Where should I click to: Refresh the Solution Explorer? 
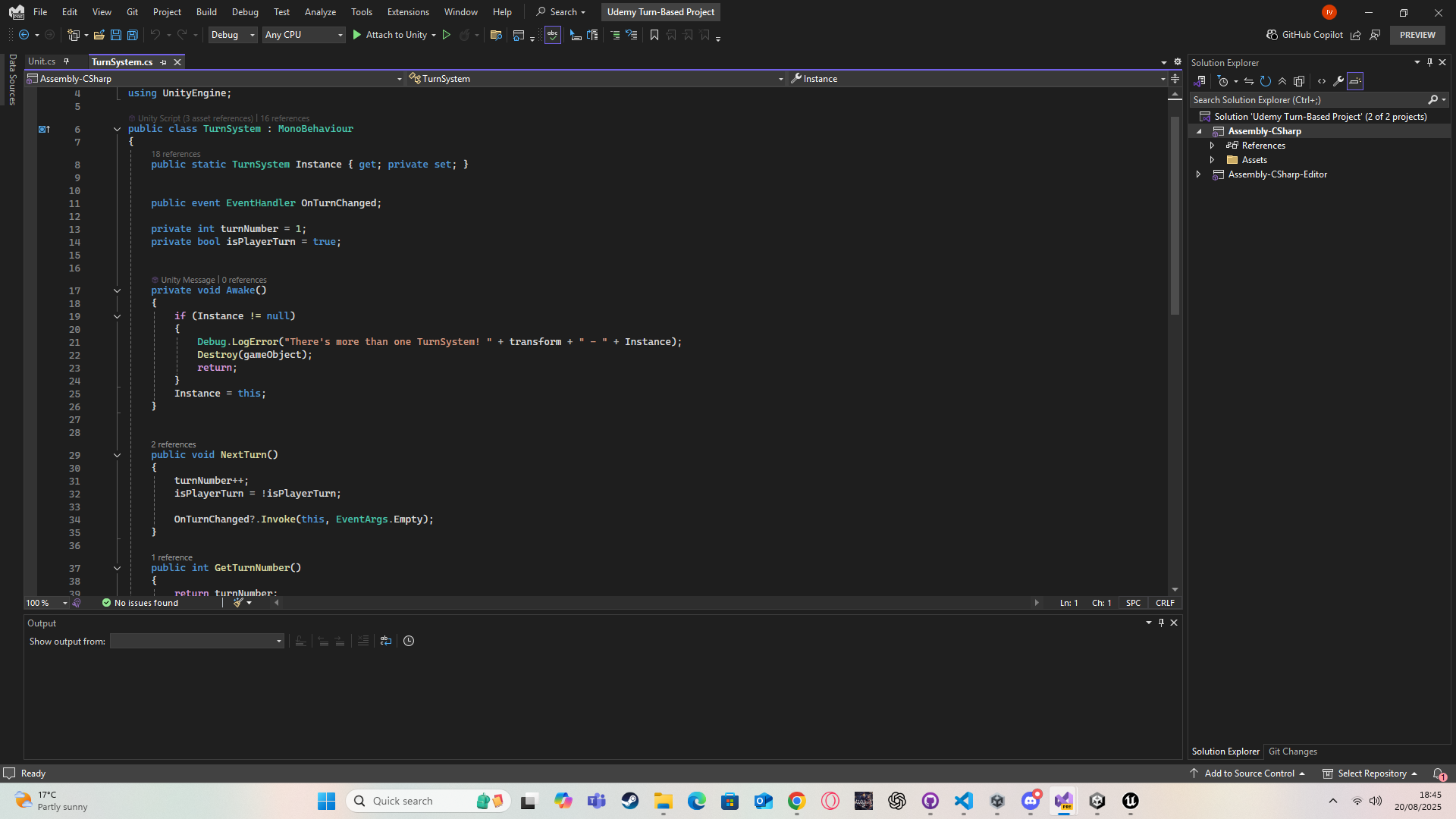click(1266, 81)
